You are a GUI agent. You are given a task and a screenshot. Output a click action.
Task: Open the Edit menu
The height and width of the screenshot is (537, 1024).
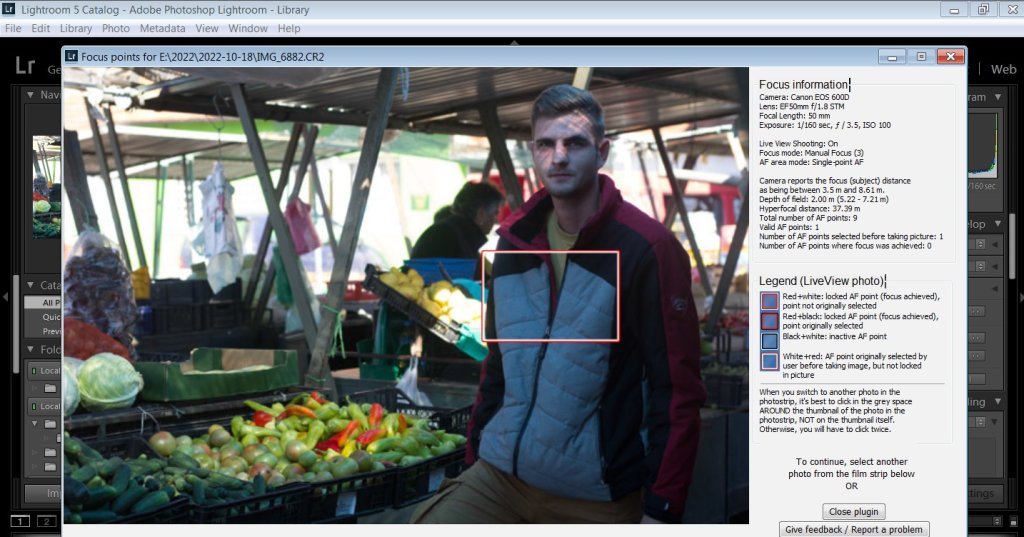[40, 28]
